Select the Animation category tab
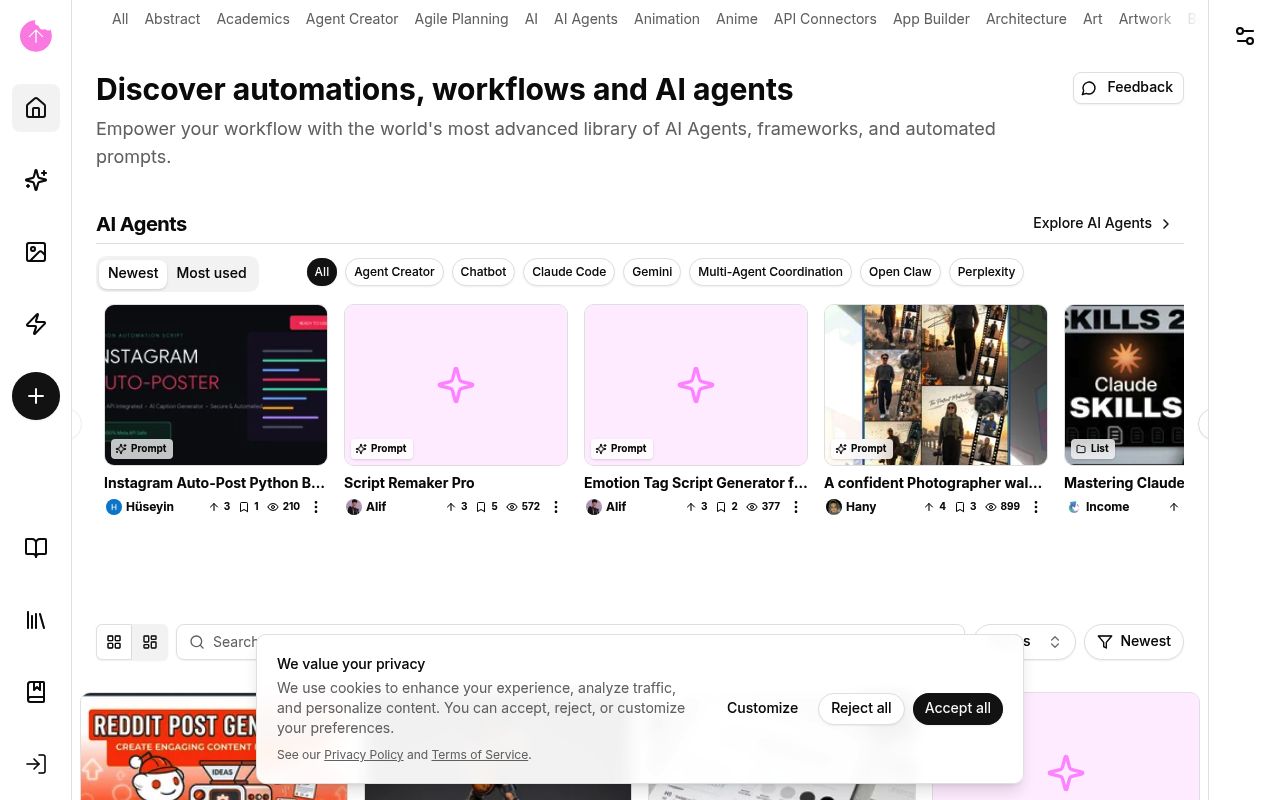 coord(667,19)
